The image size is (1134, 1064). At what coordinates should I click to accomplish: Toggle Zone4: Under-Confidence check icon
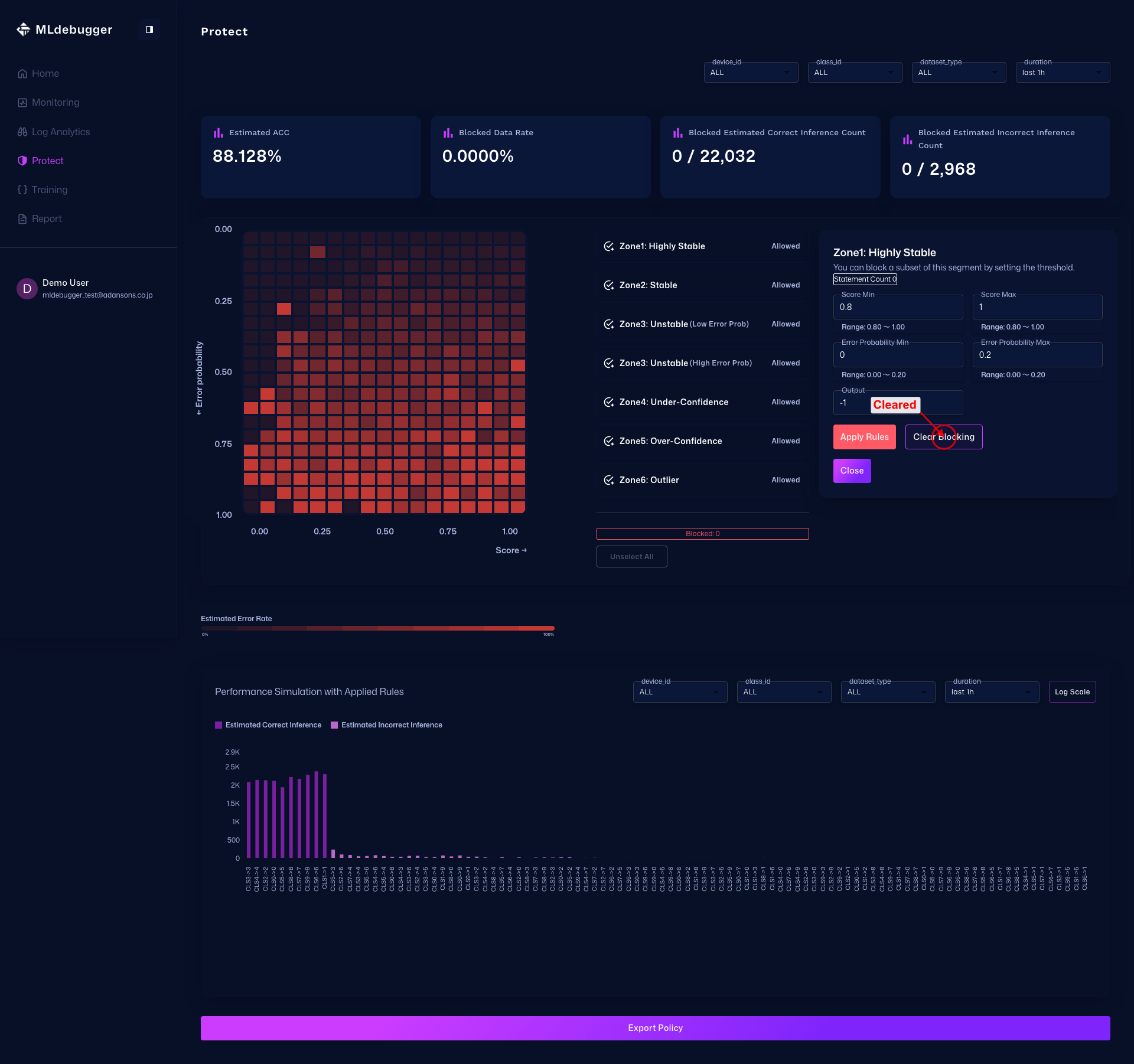pos(608,402)
